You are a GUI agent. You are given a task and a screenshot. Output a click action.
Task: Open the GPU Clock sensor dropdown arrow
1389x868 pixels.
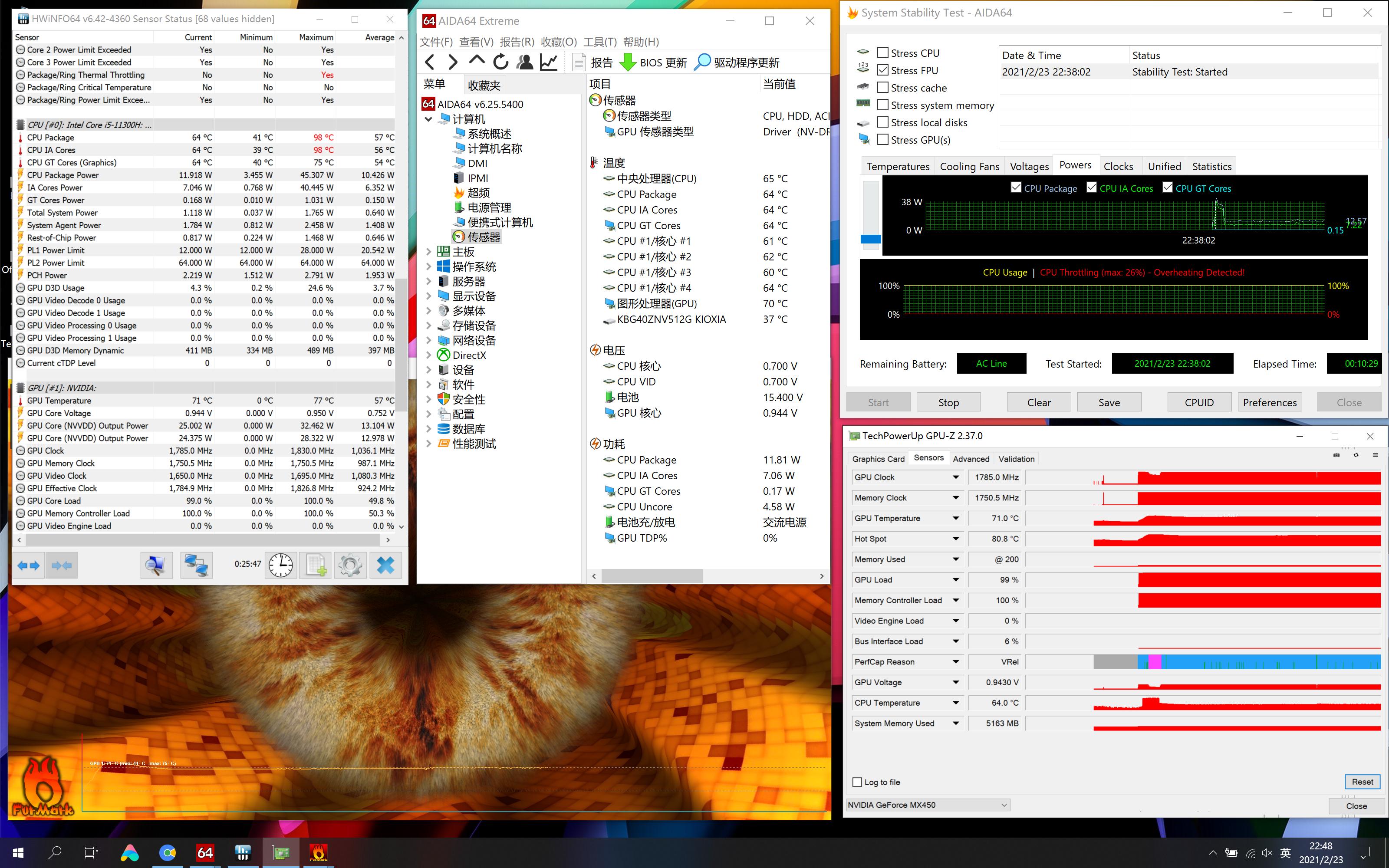click(956, 477)
